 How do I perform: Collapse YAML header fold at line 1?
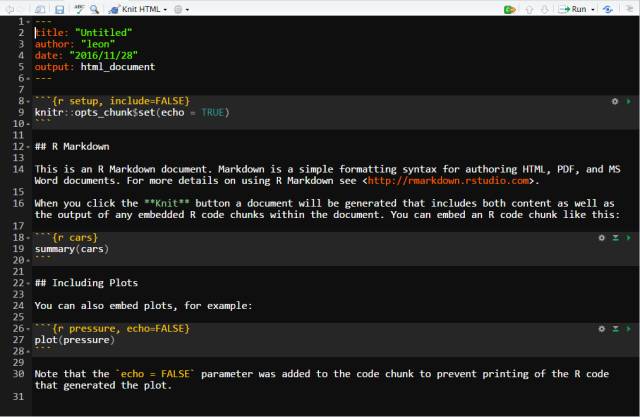click(28, 22)
